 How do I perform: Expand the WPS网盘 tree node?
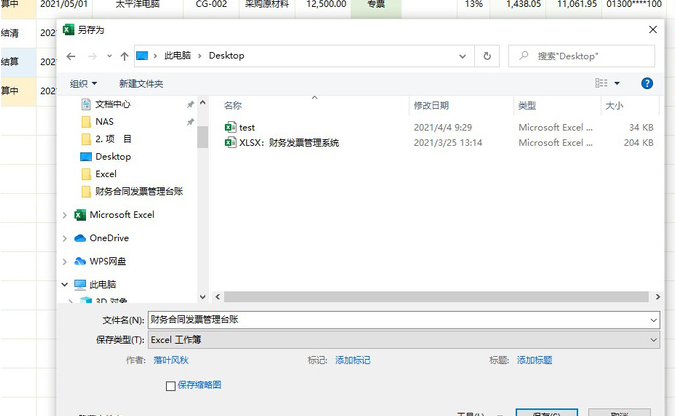(65, 261)
